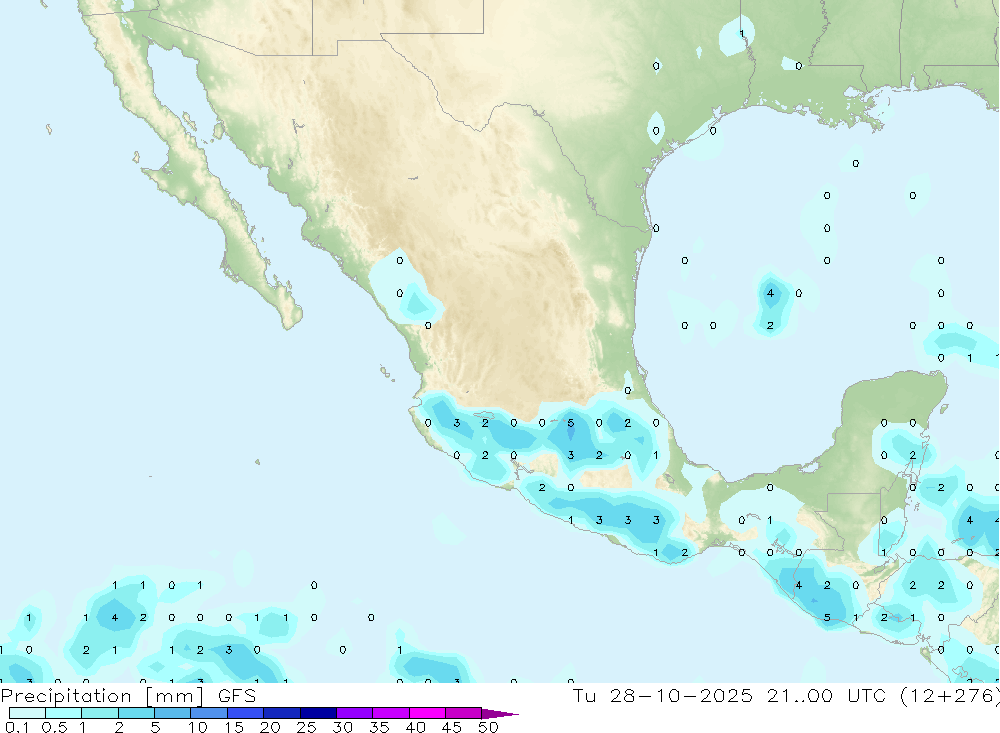This screenshot has width=1000, height=733.
Task: Click the "25" legend label
Action: pyautogui.click(x=306, y=727)
